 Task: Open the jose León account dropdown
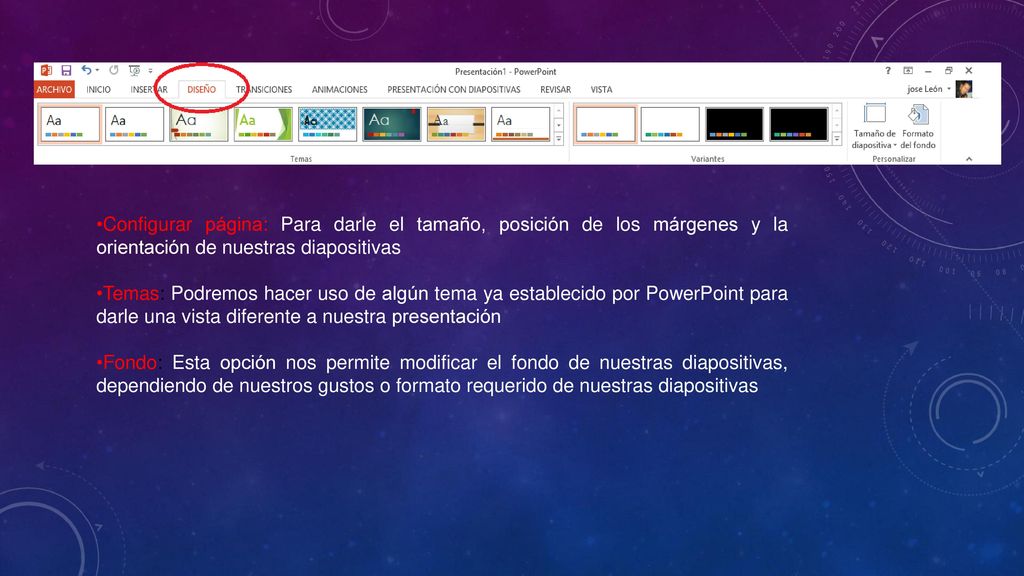(929, 89)
